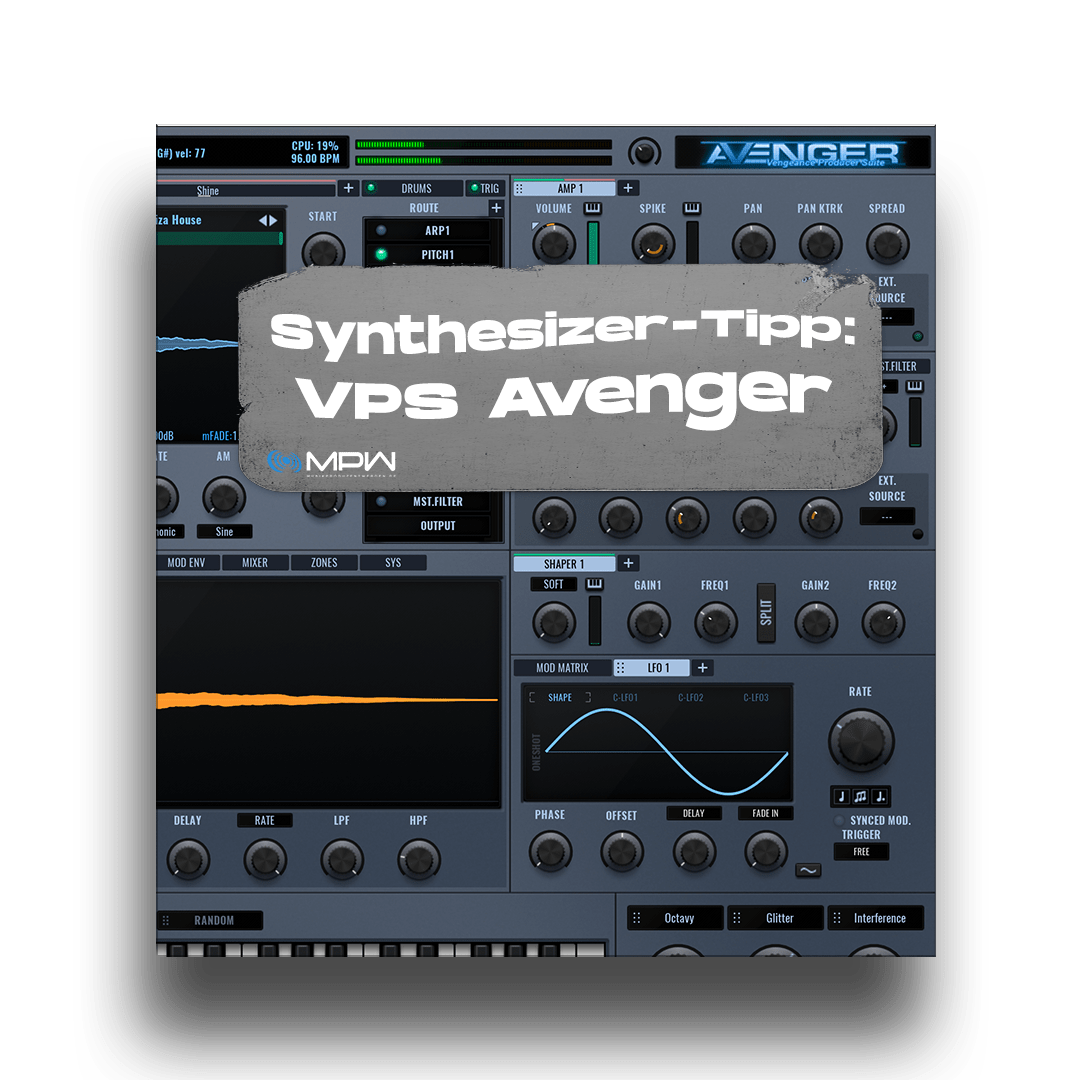Image resolution: width=1080 pixels, height=1080 pixels.
Task: Add another SHAPER module with the plus icon
Action: point(627,563)
